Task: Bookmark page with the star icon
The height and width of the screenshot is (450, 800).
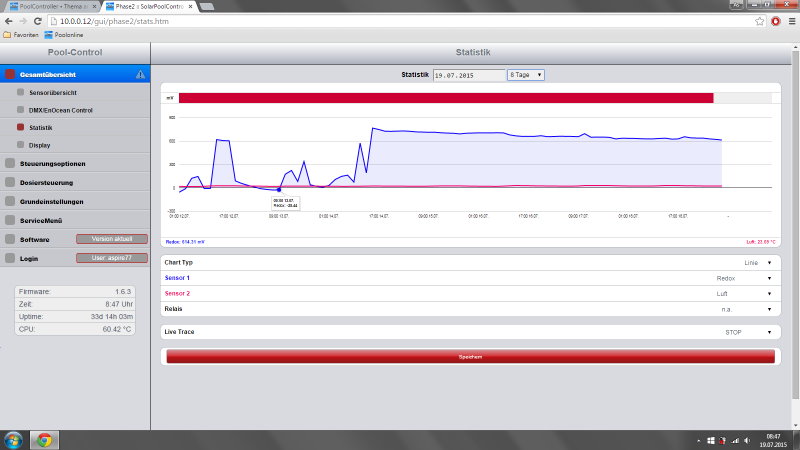Action: tap(760, 21)
